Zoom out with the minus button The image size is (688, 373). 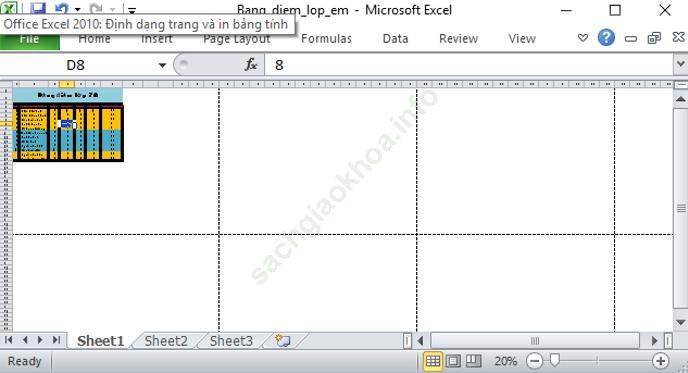pos(534,361)
